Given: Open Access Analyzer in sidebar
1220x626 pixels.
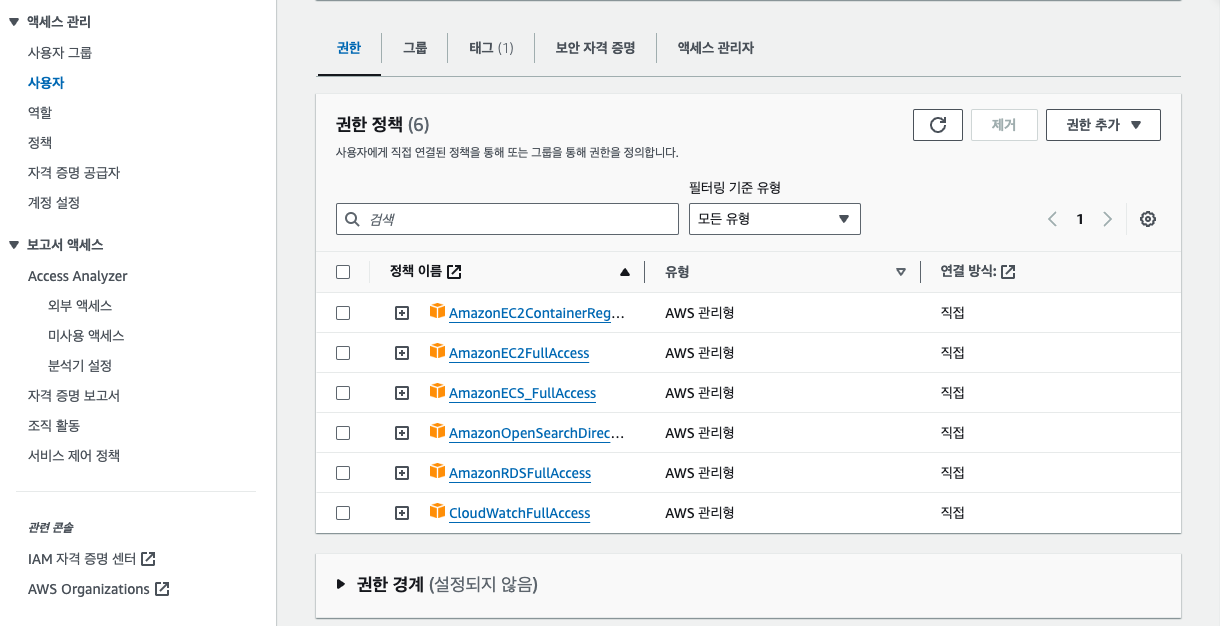Looking at the screenshot, I should [78, 276].
